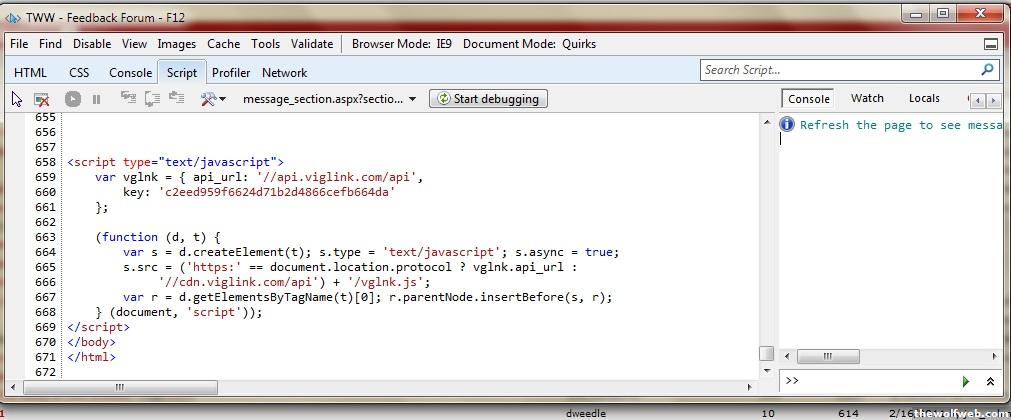The width and height of the screenshot is (1011, 420).
Task: Click the step out icon
Action: point(177,99)
